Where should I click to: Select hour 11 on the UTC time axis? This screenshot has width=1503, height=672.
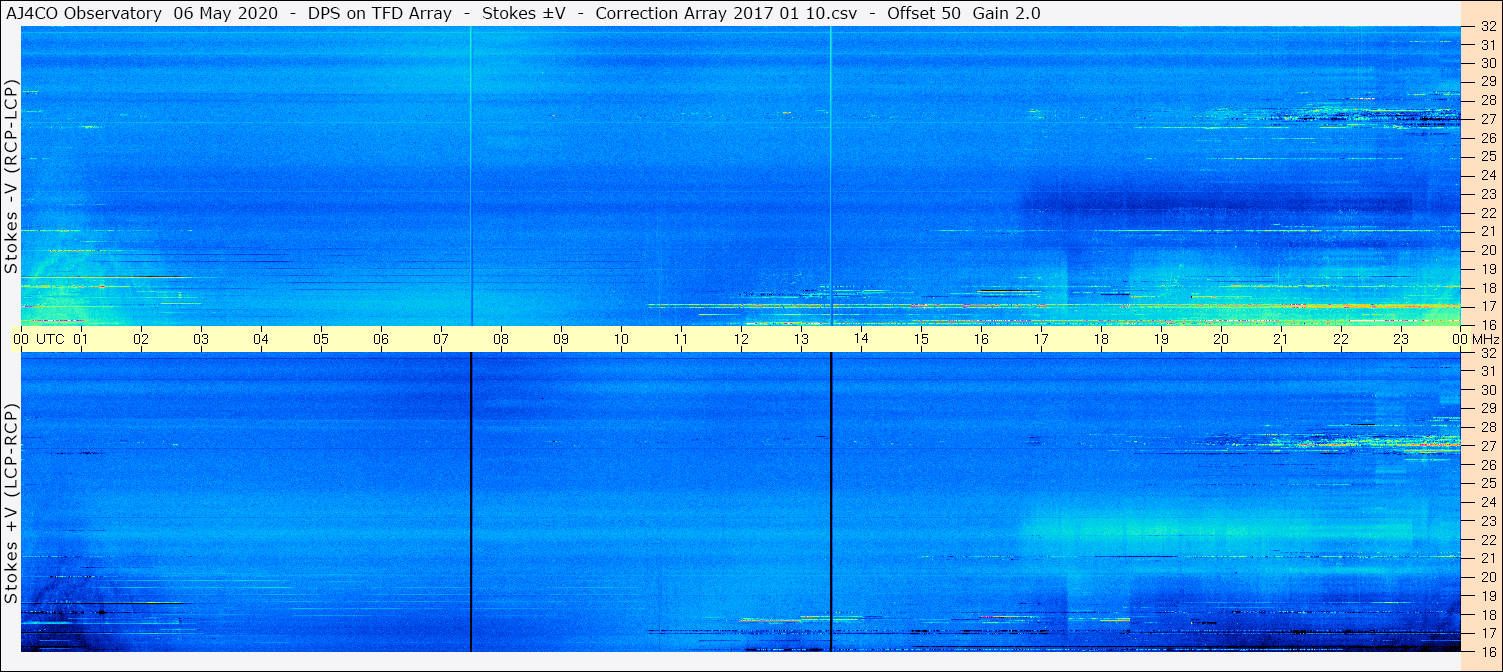[681, 339]
